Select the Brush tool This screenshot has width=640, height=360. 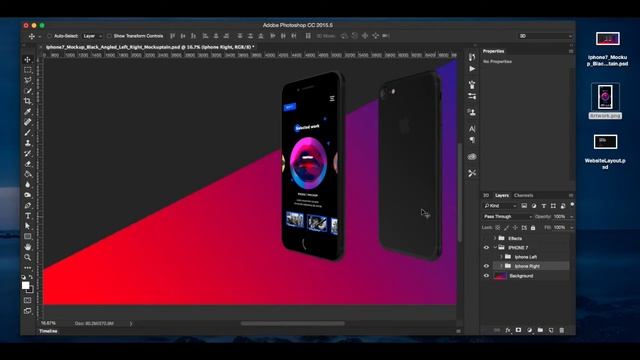tap(28, 133)
